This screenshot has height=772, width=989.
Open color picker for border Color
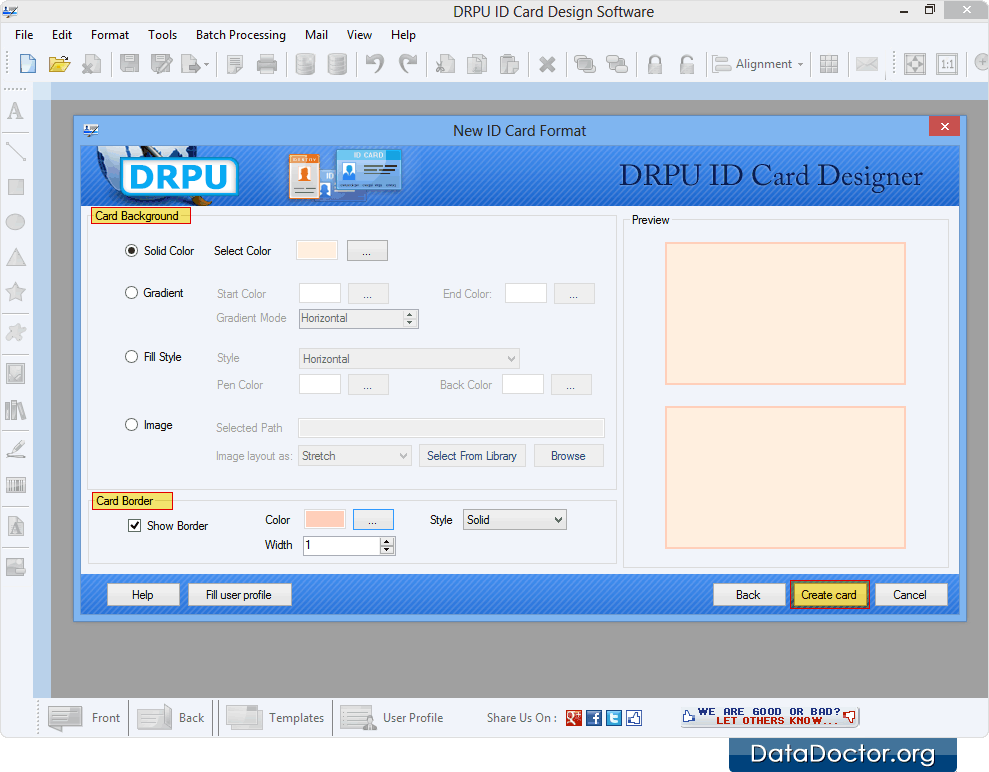373,520
